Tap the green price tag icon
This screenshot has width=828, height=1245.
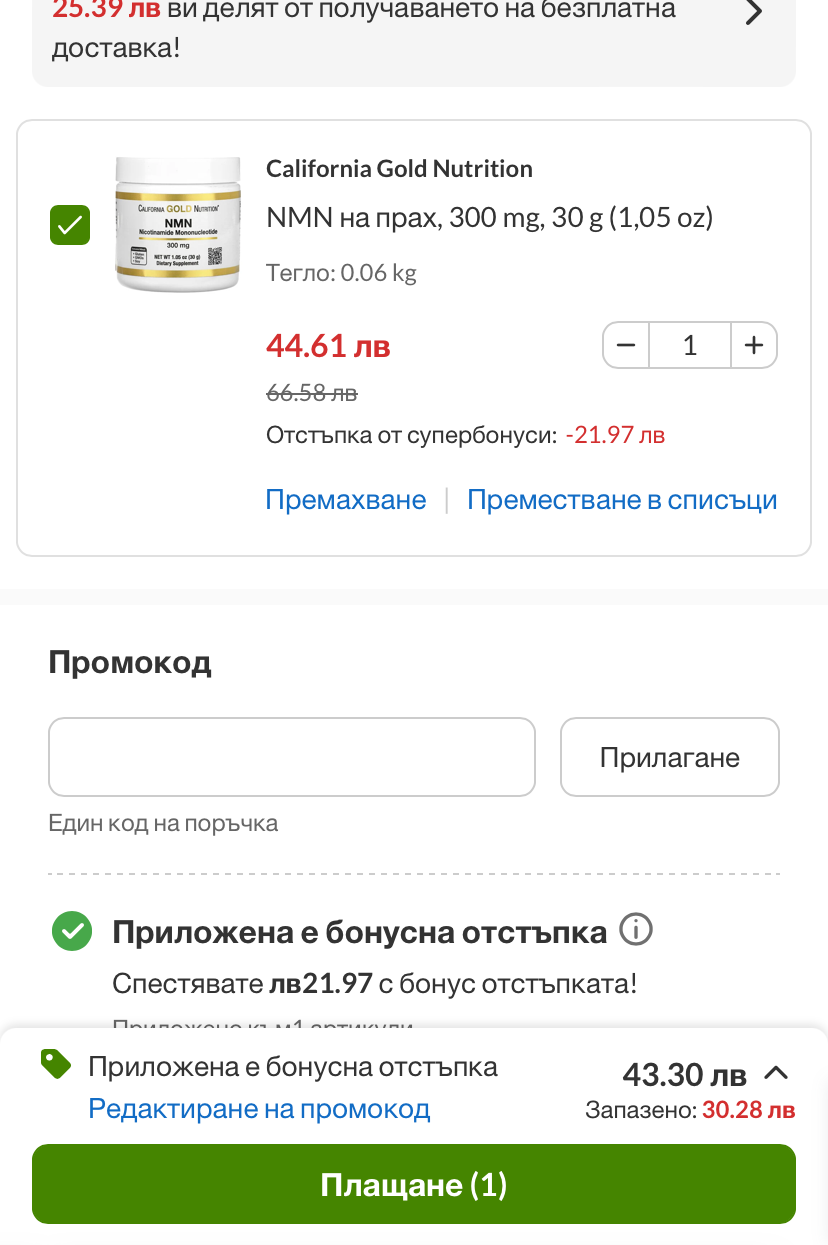click(x=57, y=1065)
